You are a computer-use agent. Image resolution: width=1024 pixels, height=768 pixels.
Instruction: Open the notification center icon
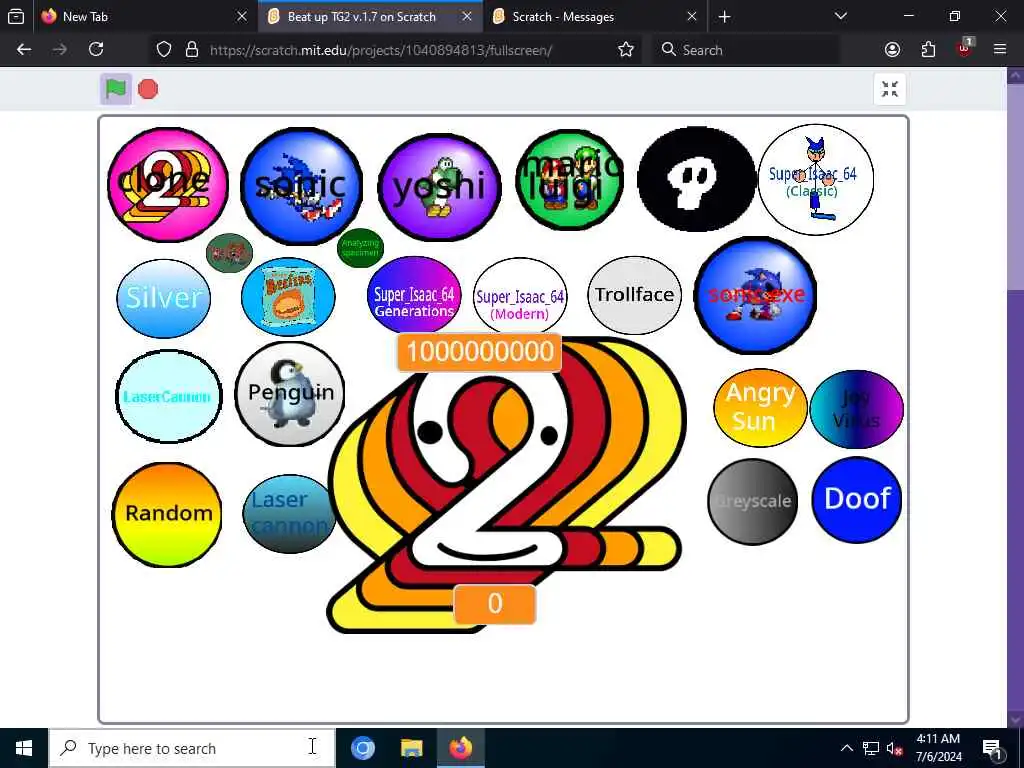[x=992, y=748]
